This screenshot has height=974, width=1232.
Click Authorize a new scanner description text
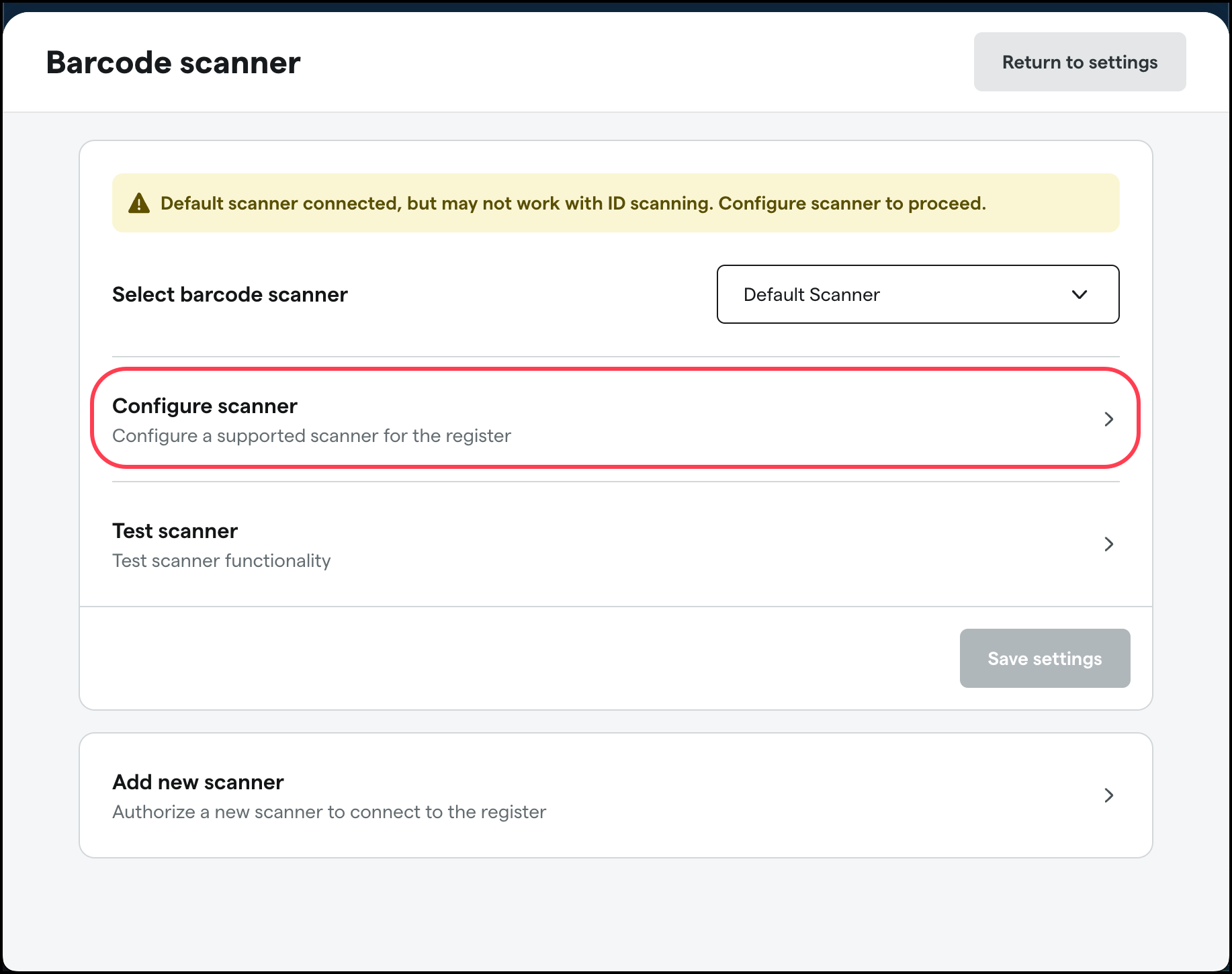pos(328,811)
